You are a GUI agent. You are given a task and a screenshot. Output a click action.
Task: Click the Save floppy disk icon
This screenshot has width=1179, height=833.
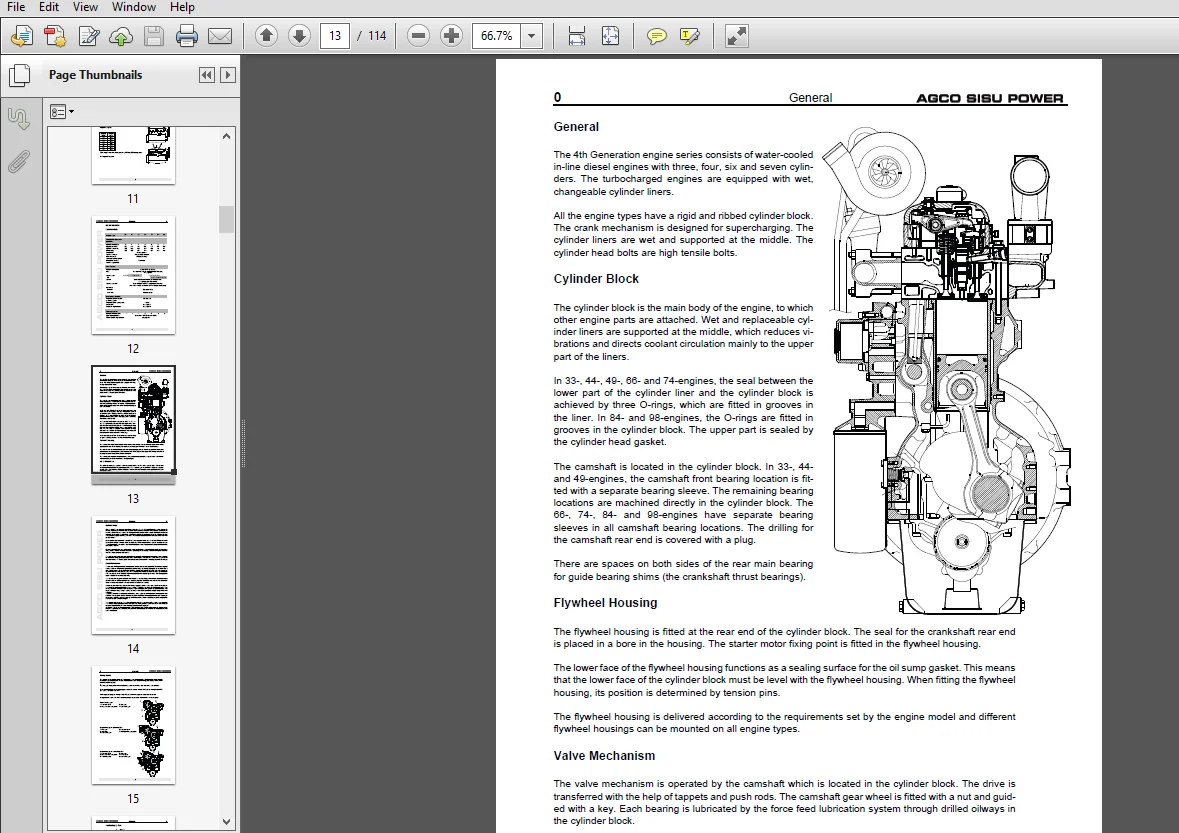click(x=154, y=35)
